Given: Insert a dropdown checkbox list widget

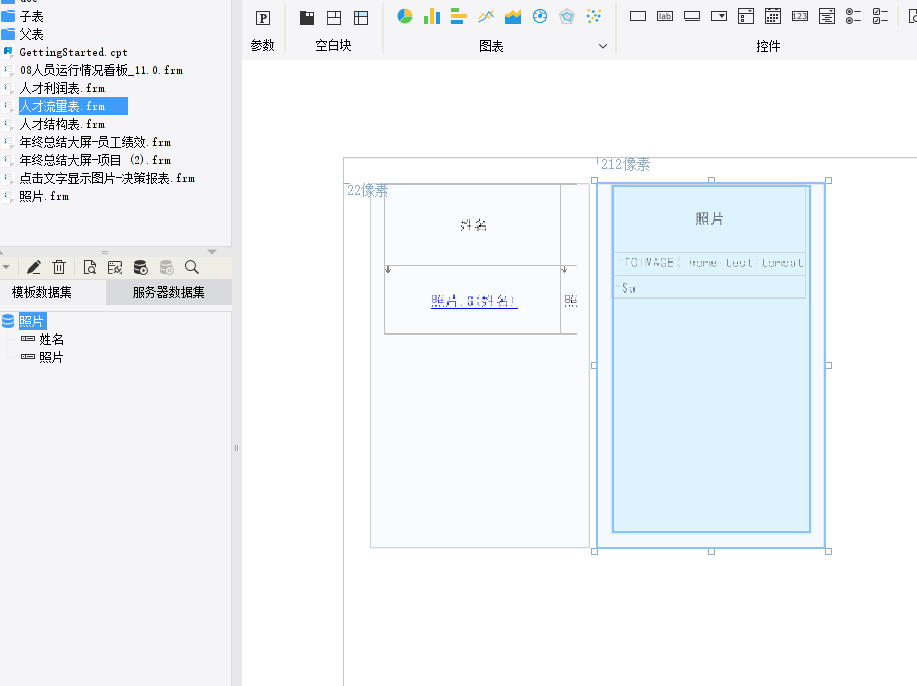Looking at the screenshot, I should (x=746, y=16).
